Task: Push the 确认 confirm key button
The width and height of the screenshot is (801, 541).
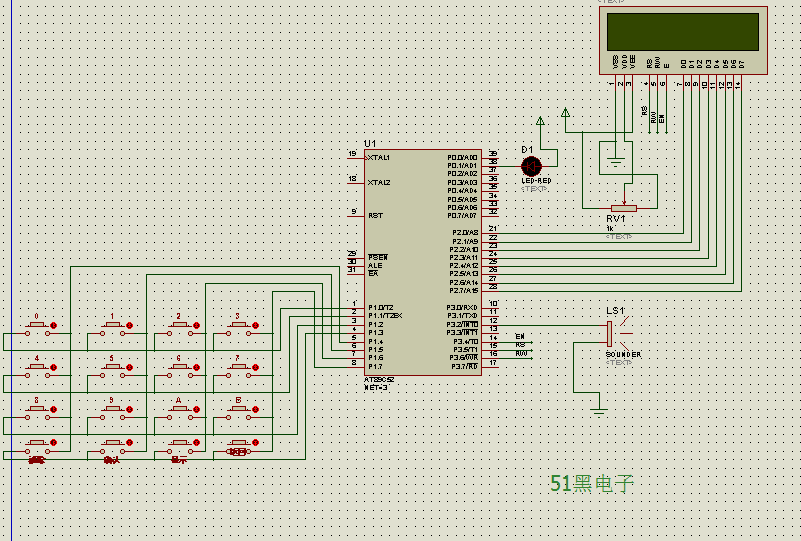Action: pos(112,446)
